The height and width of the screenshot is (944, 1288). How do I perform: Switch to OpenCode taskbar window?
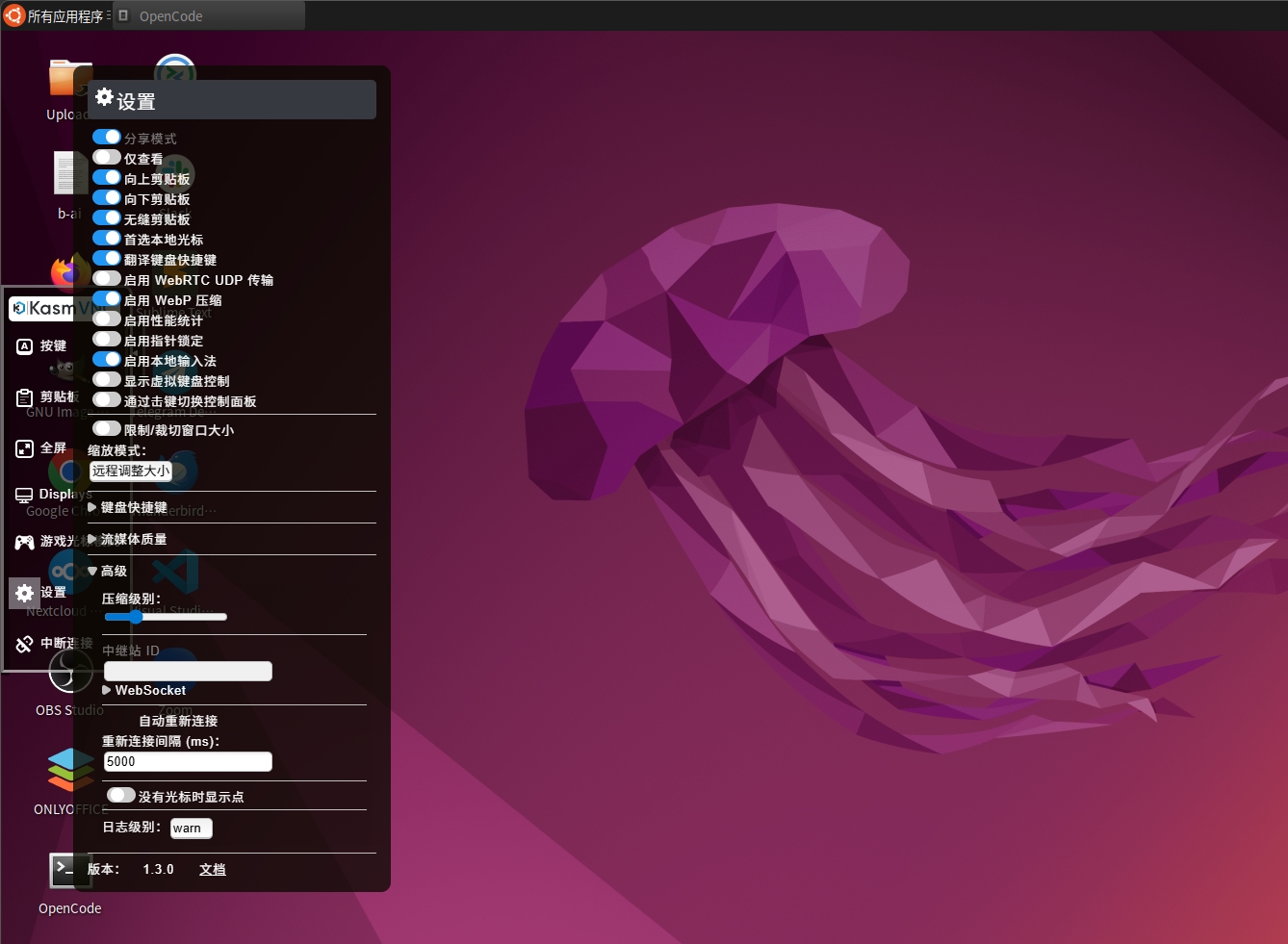point(209,15)
